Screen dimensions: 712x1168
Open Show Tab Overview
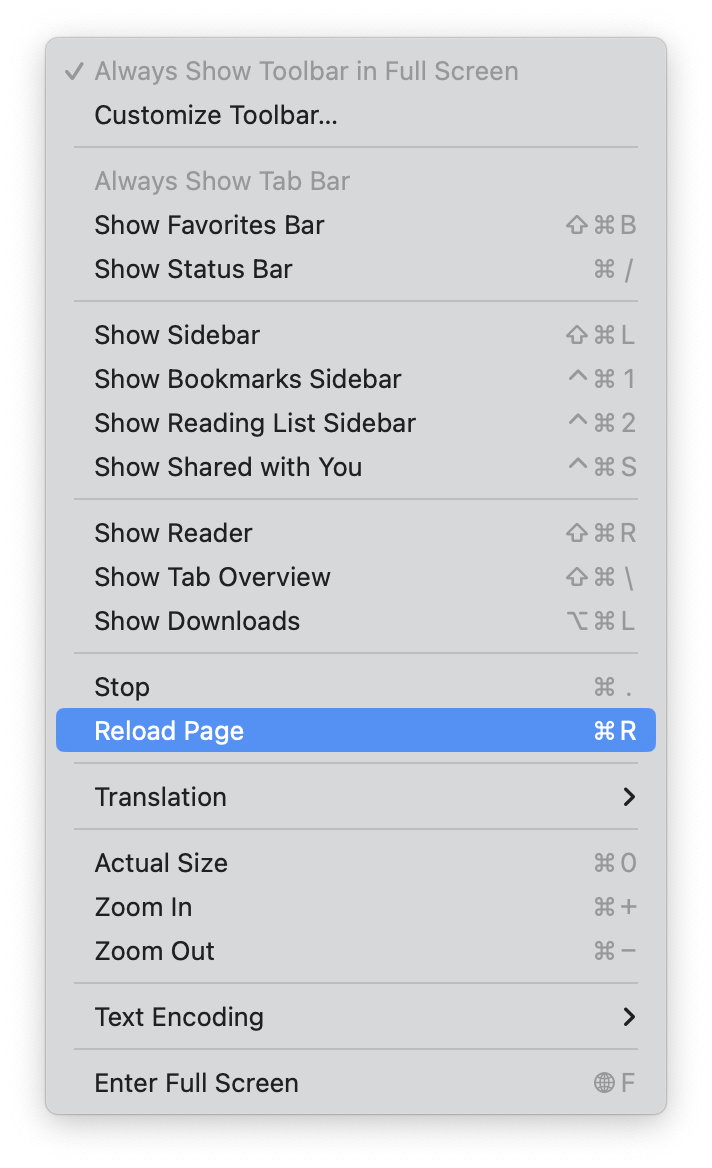212,578
